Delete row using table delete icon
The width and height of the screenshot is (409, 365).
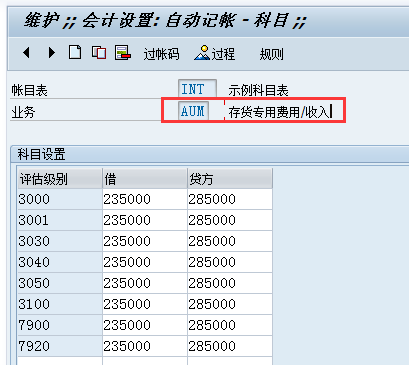pyautogui.click(x=123, y=53)
